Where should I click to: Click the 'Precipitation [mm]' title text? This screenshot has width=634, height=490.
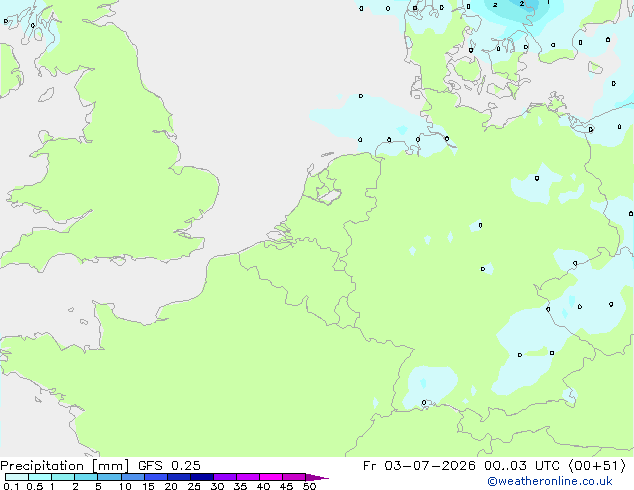(x=64, y=466)
